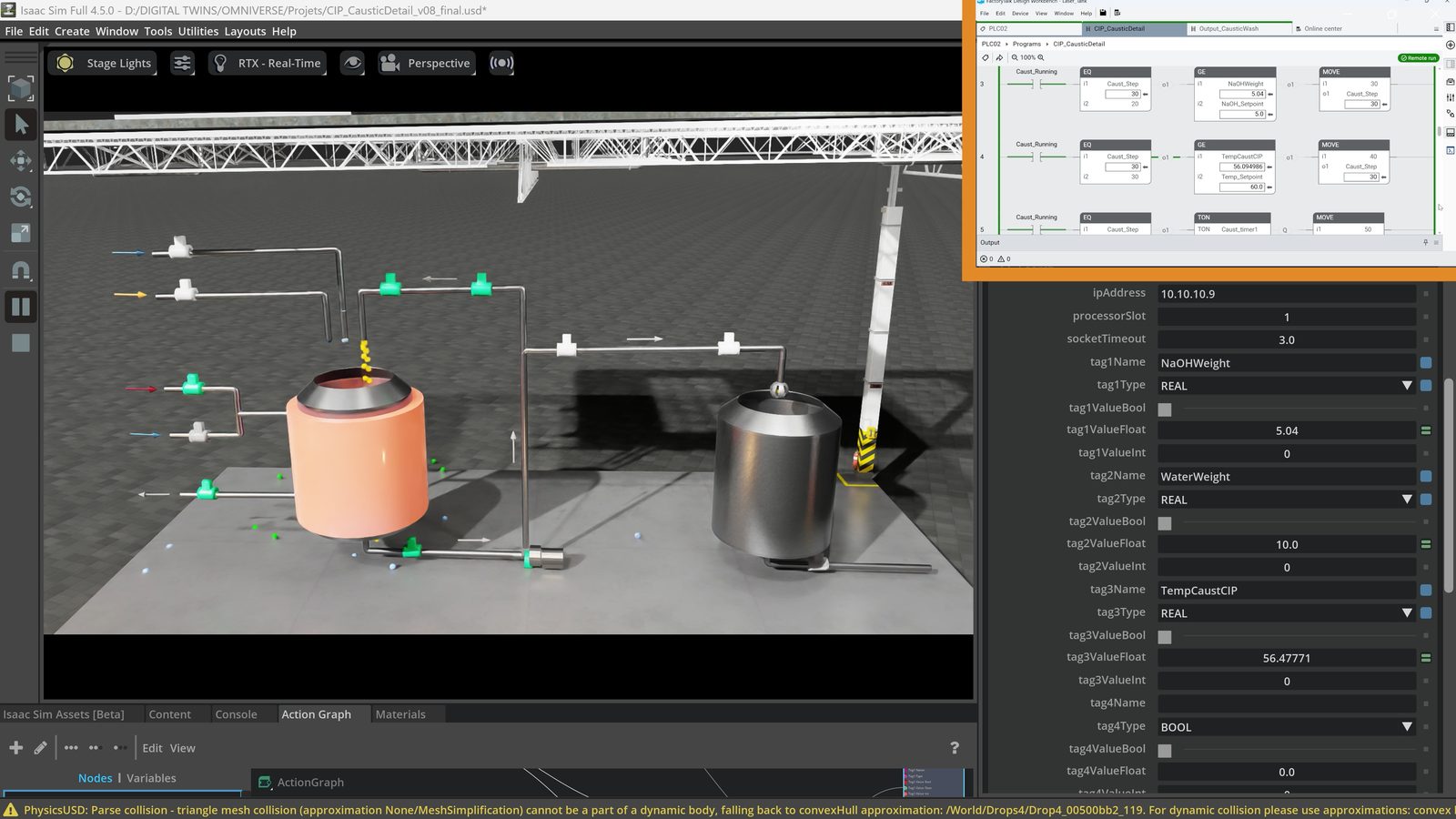Click the green connection icon beside tag3ValueFloat
This screenshot has width=1456, height=819.
[x=1426, y=658]
